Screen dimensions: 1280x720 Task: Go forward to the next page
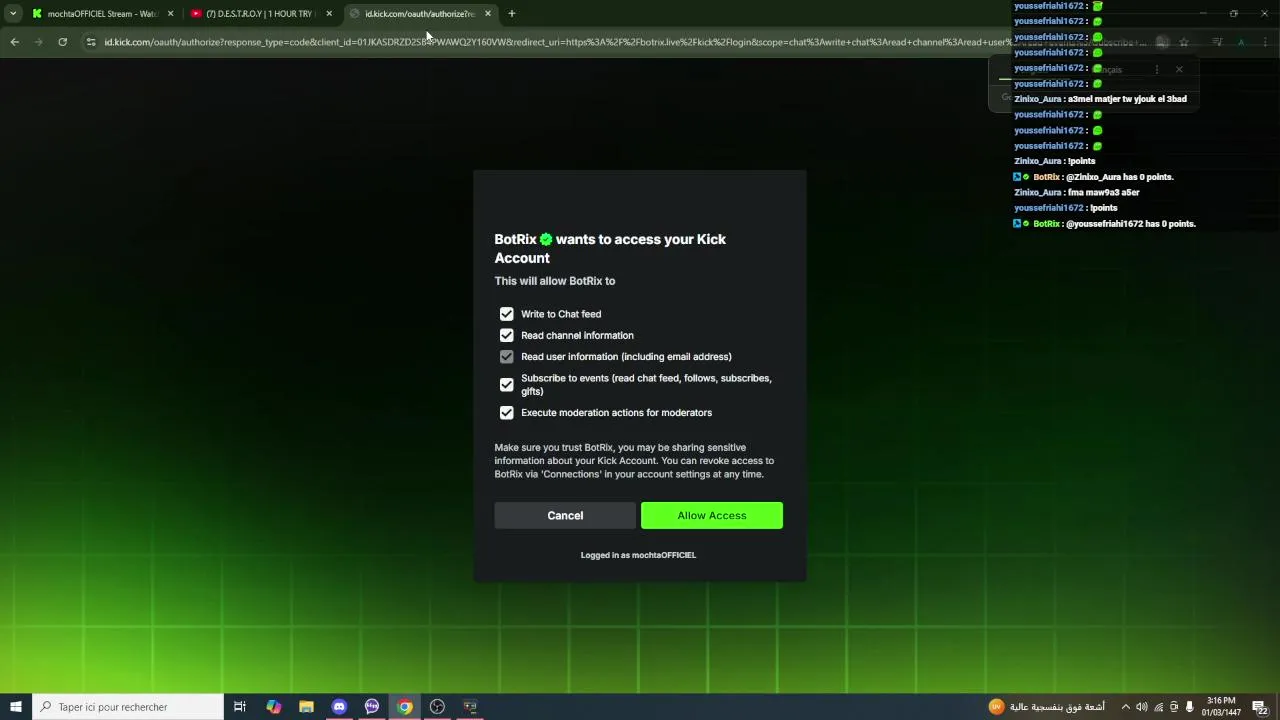[39, 42]
